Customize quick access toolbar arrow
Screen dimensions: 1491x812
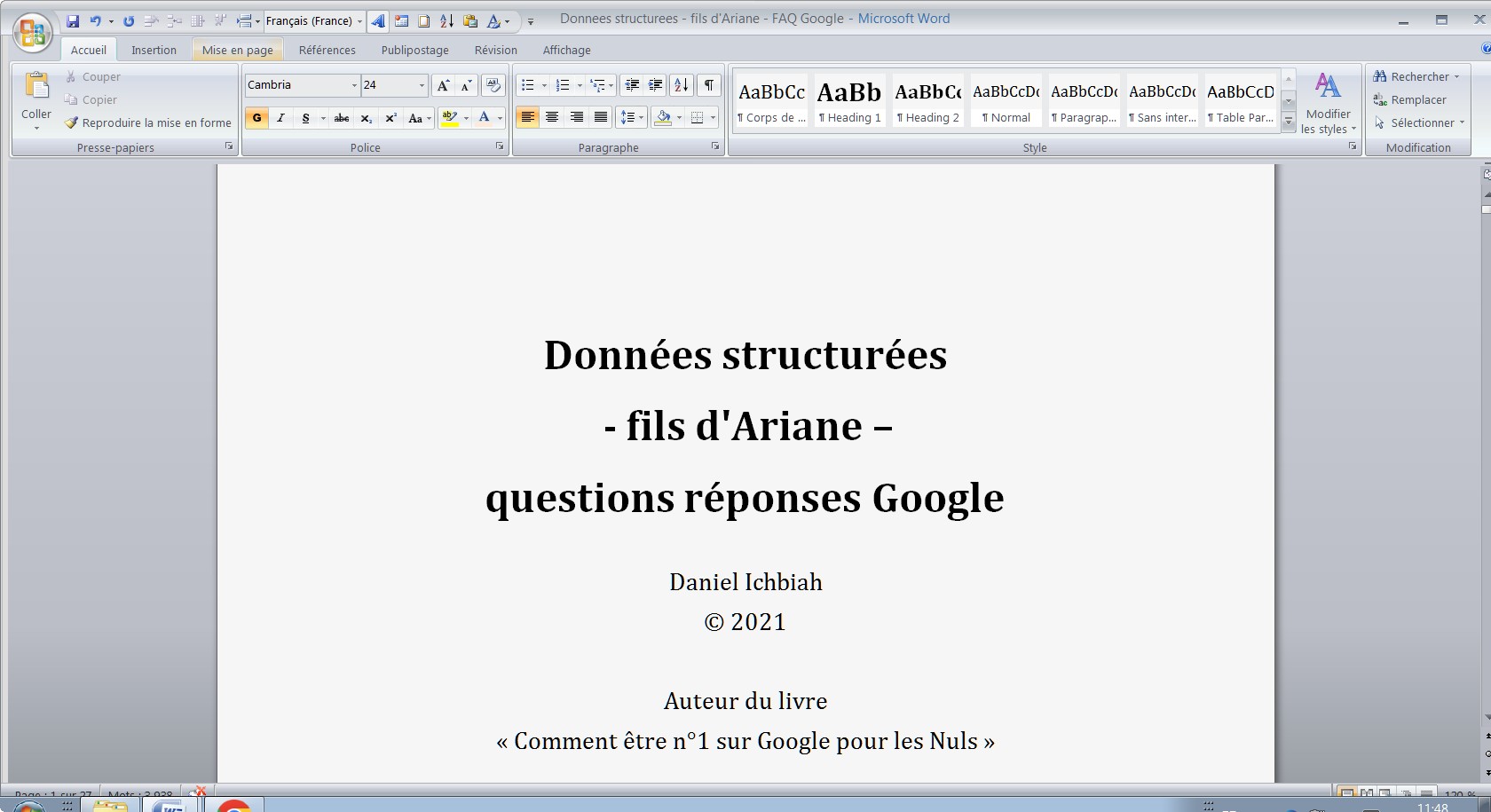[531, 21]
